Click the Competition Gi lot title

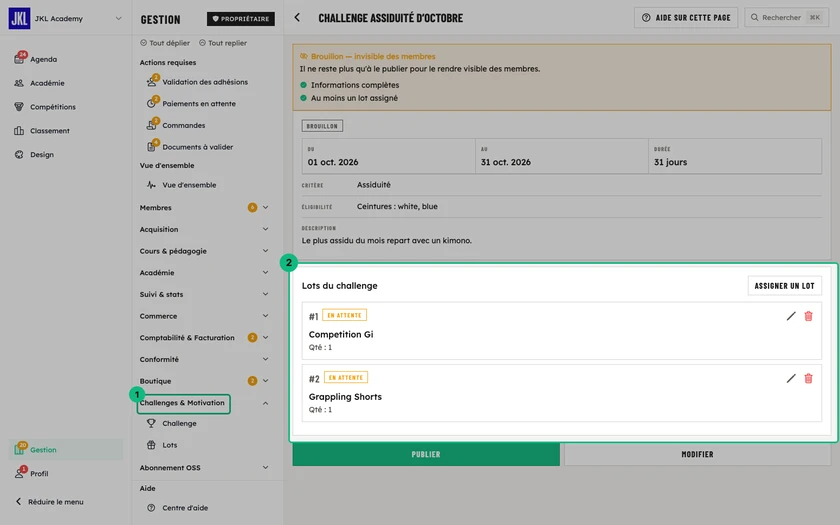[341, 334]
